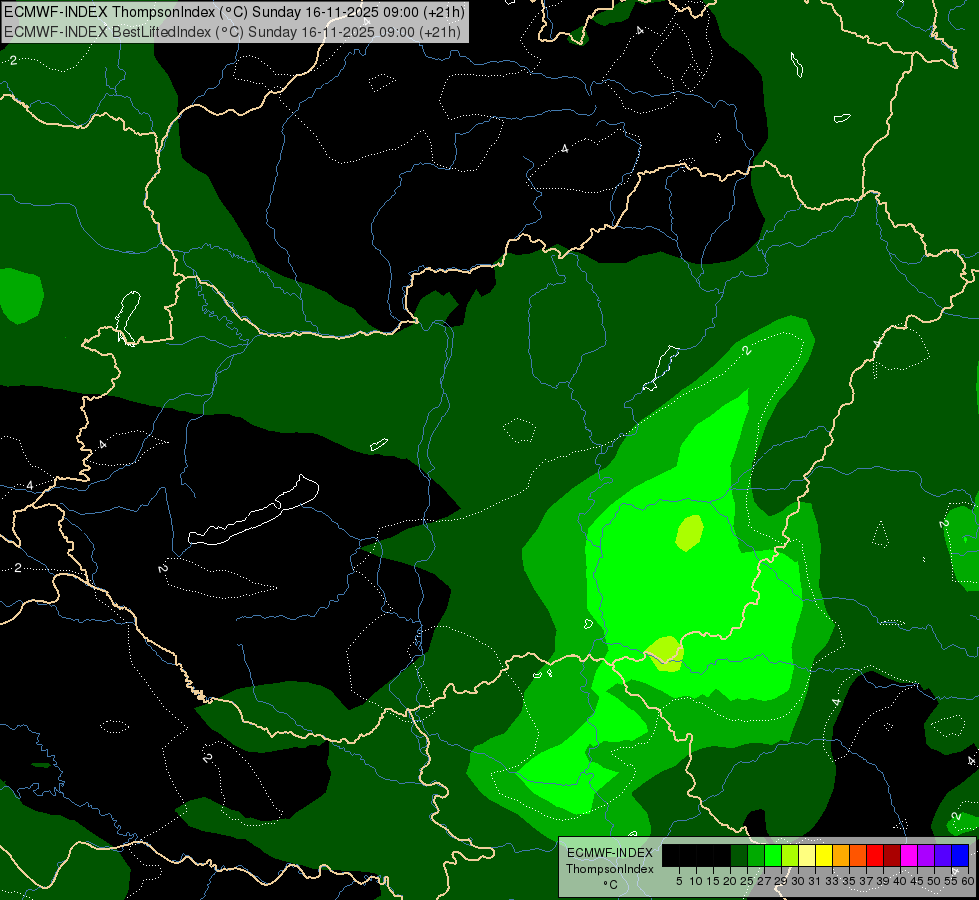Choose the orange-red 35–37 legend swatch
This screenshot has height=900, width=979.
pos(858,855)
